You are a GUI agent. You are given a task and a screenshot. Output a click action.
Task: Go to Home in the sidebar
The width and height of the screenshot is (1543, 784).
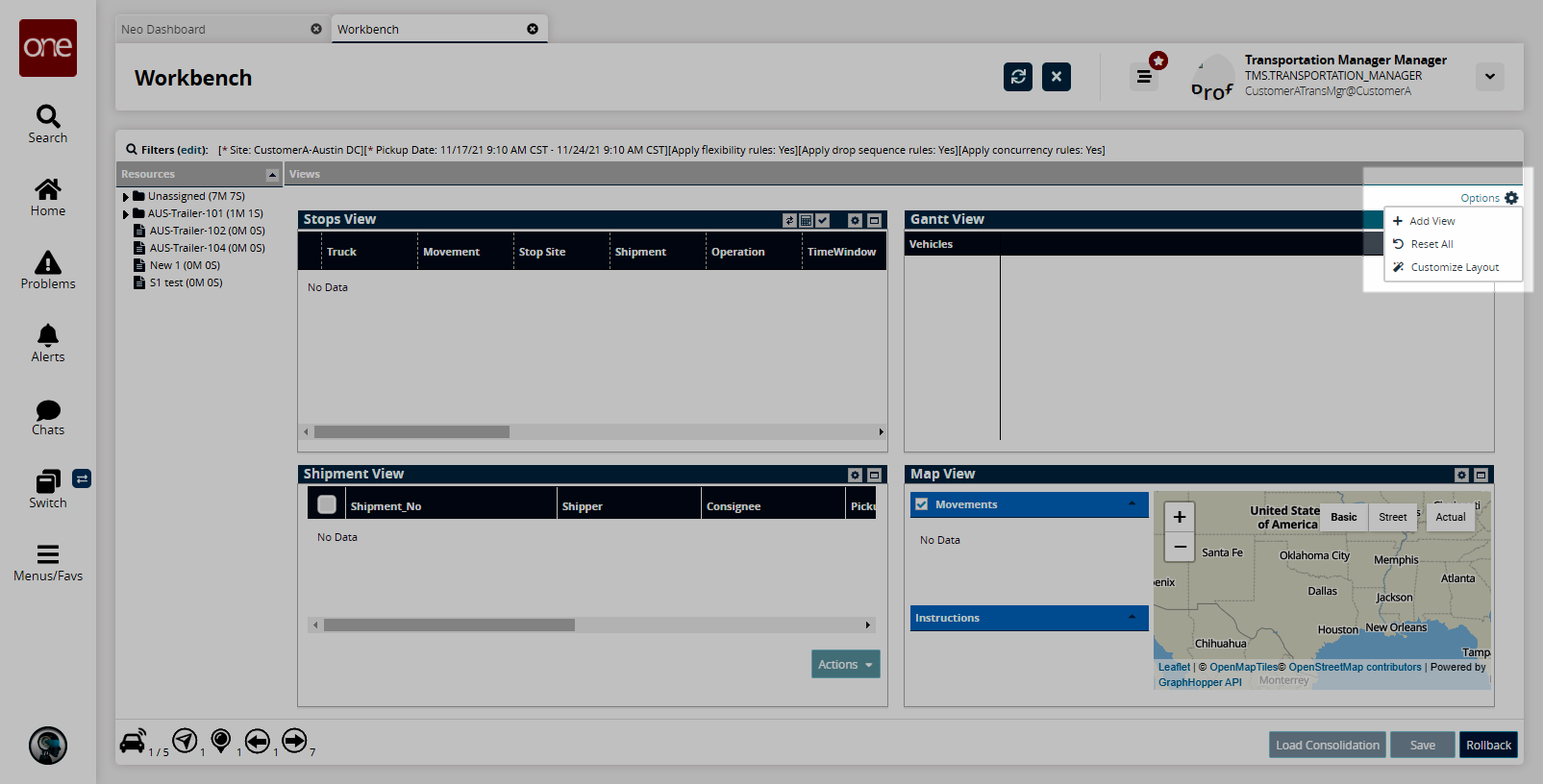(x=48, y=197)
